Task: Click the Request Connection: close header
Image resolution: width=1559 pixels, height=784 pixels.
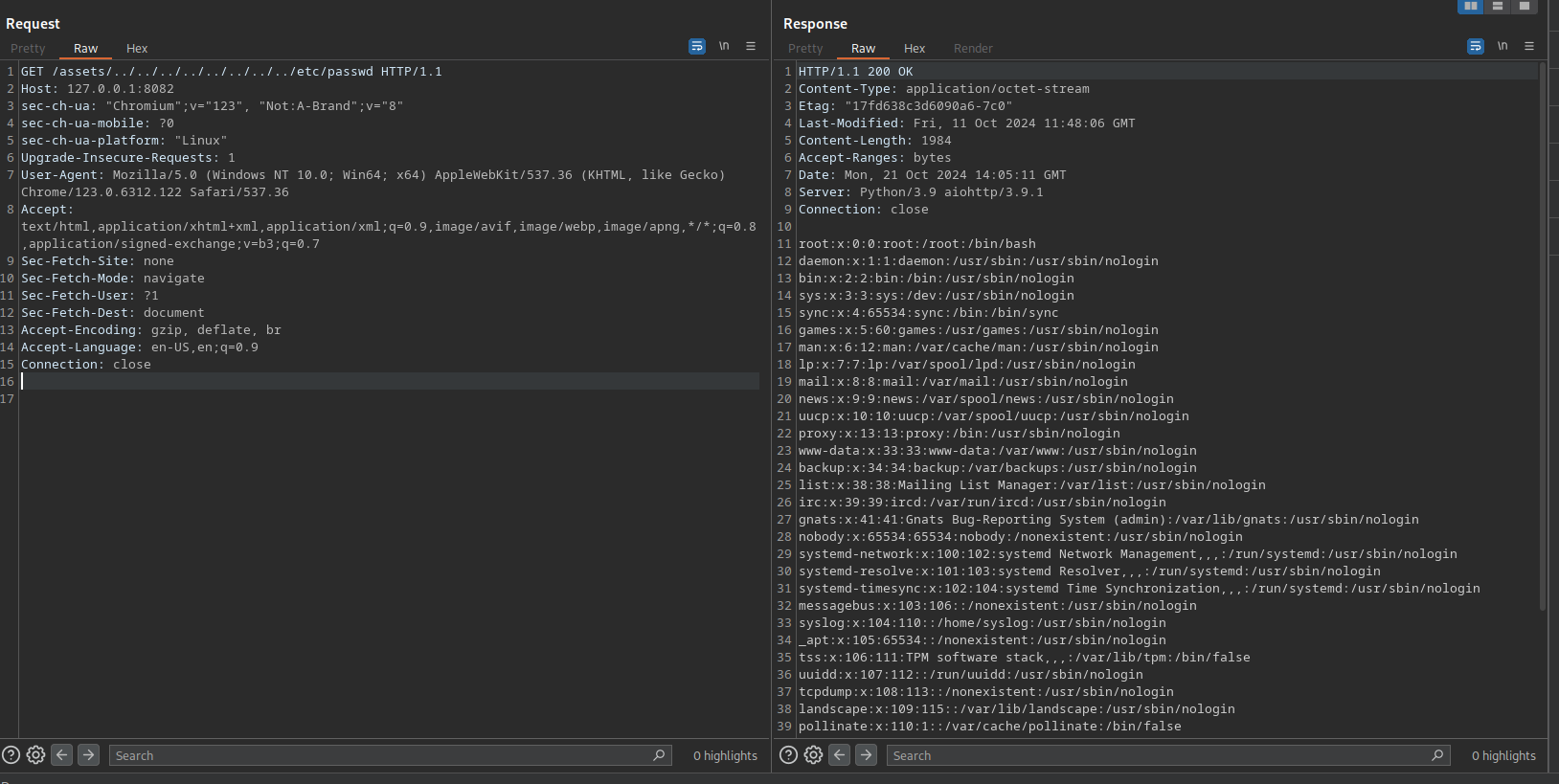Action: [x=86, y=365]
